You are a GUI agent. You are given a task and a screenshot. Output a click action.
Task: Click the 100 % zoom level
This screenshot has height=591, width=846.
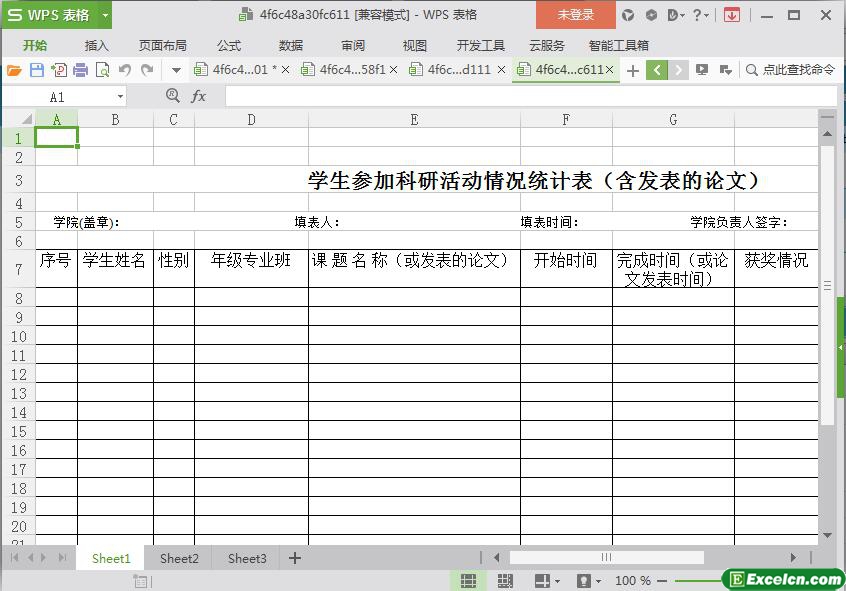point(632,581)
